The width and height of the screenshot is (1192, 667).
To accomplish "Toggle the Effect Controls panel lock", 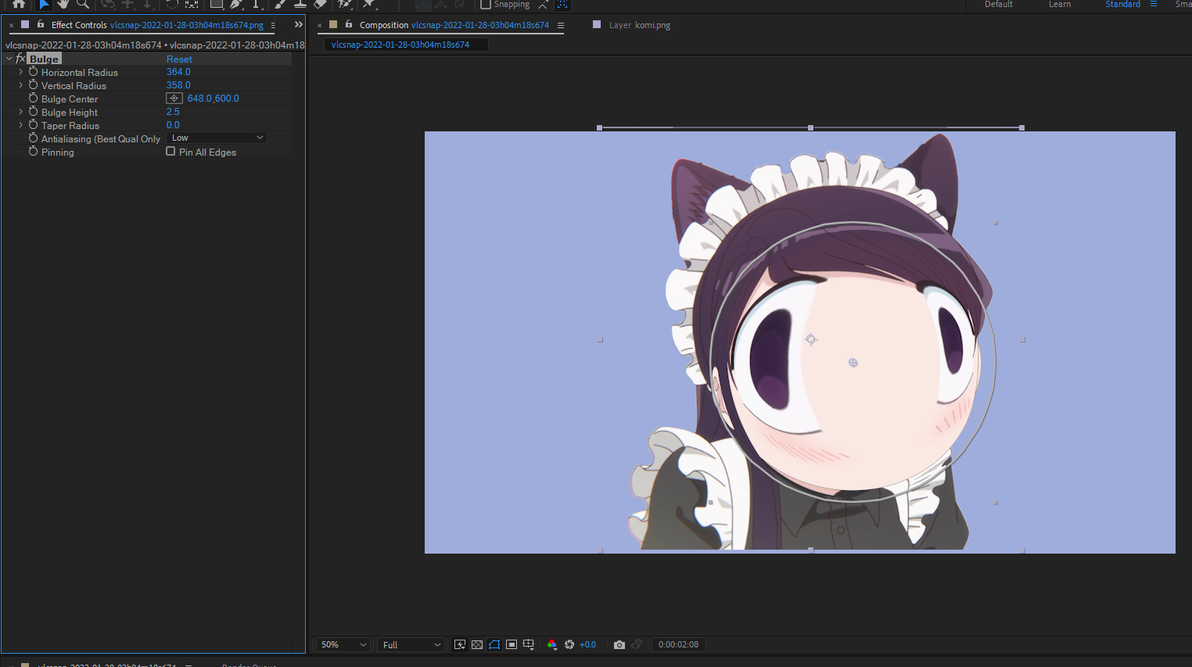I will [41, 24].
